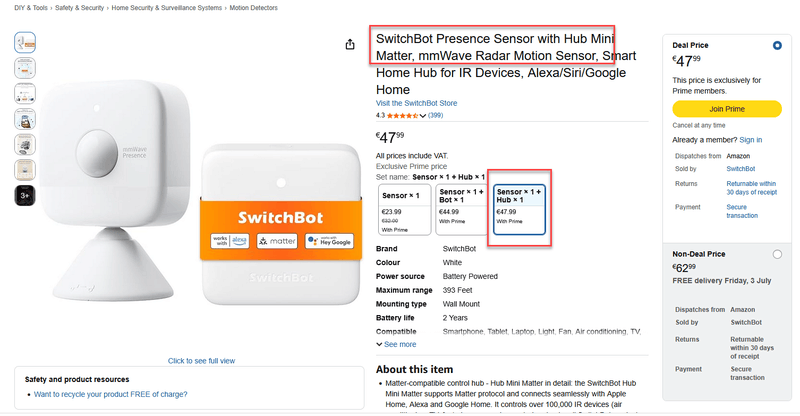Viewport: 800px width, 416px height.
Task: Click the share icon above product image
Action: coord(350,44)
